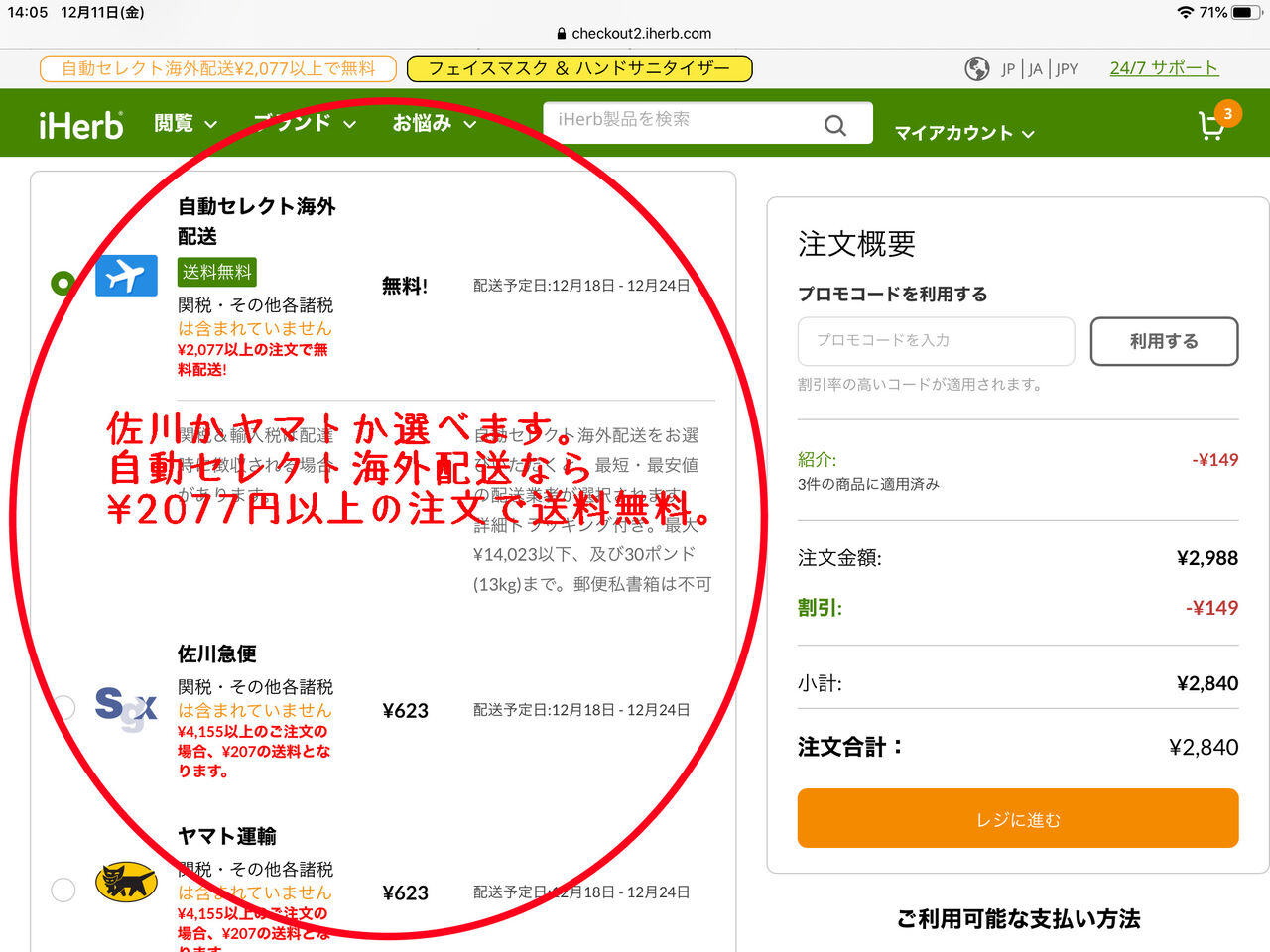Click the iHerb logo
The width and height of the screenshot is (1270, 952).
click(81, 124)
